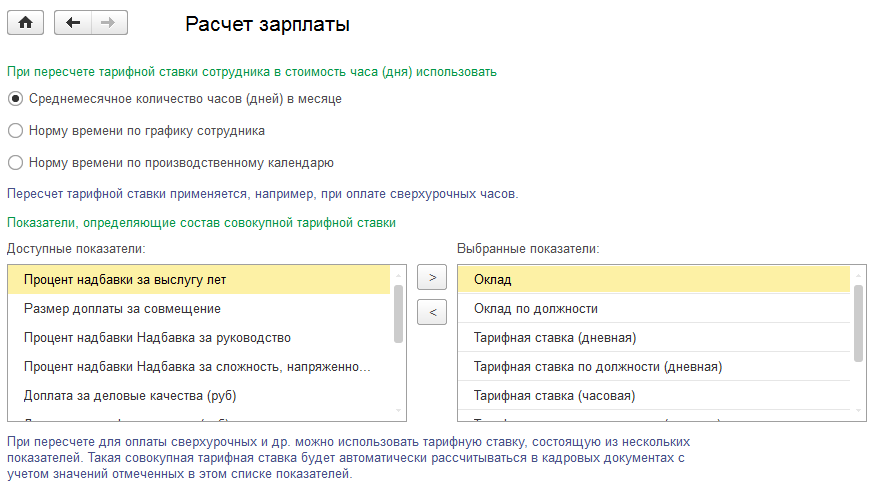Select 'Тарифная ставка (дневная)' item
This screenshot has width=884, height=492.
click(555, 337)
